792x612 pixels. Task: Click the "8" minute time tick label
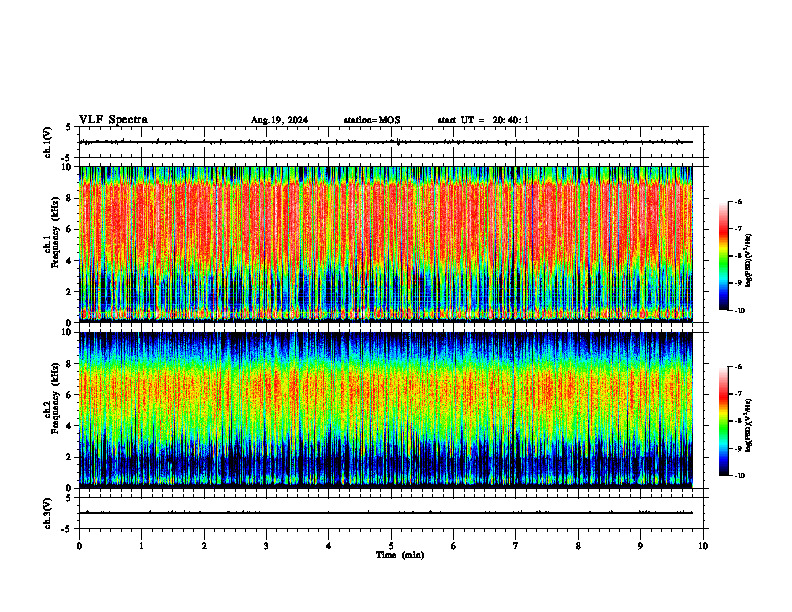(578, 546)
